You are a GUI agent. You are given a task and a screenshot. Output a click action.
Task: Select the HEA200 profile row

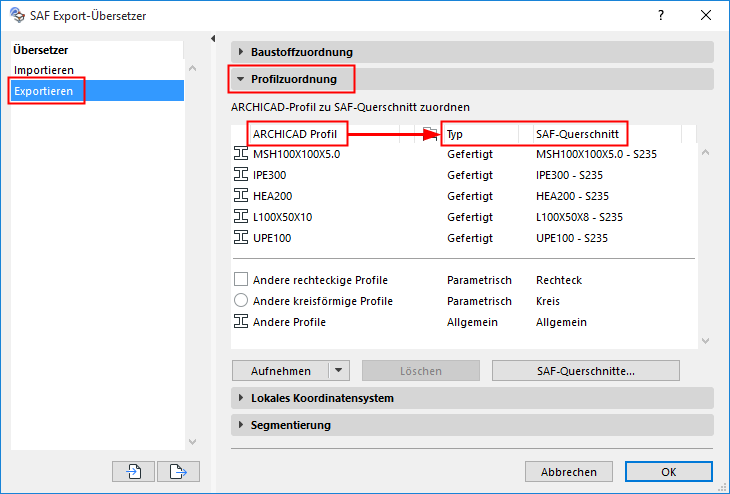pos(464,196)
